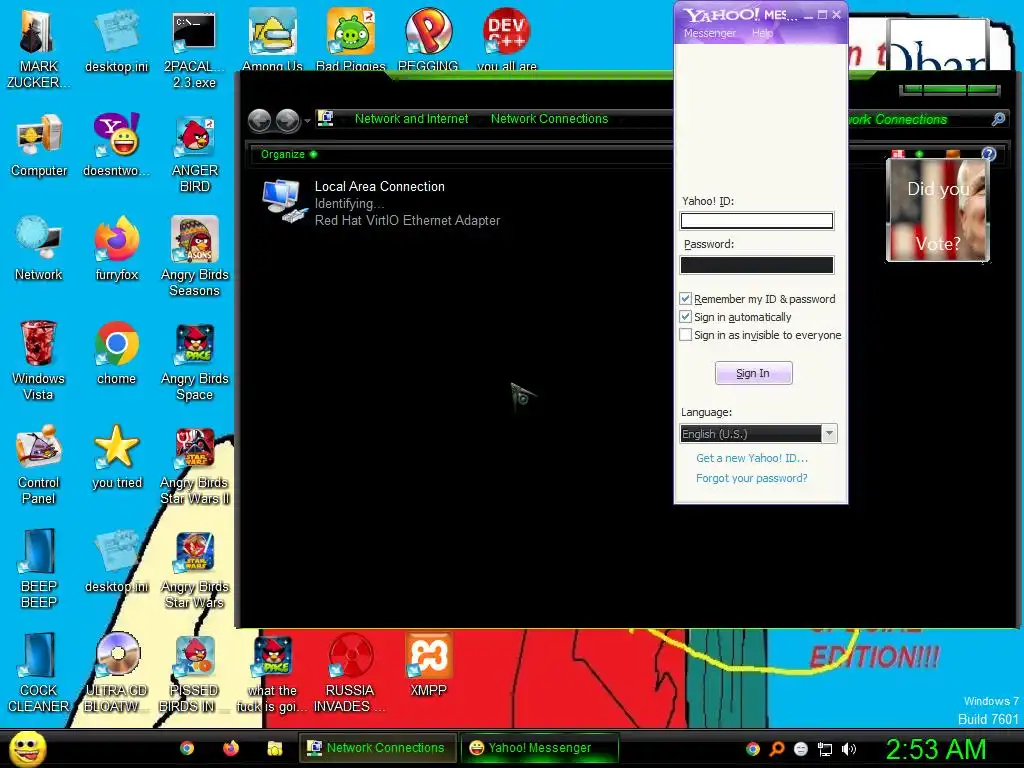Expand the Organize menu

[289, 154]
